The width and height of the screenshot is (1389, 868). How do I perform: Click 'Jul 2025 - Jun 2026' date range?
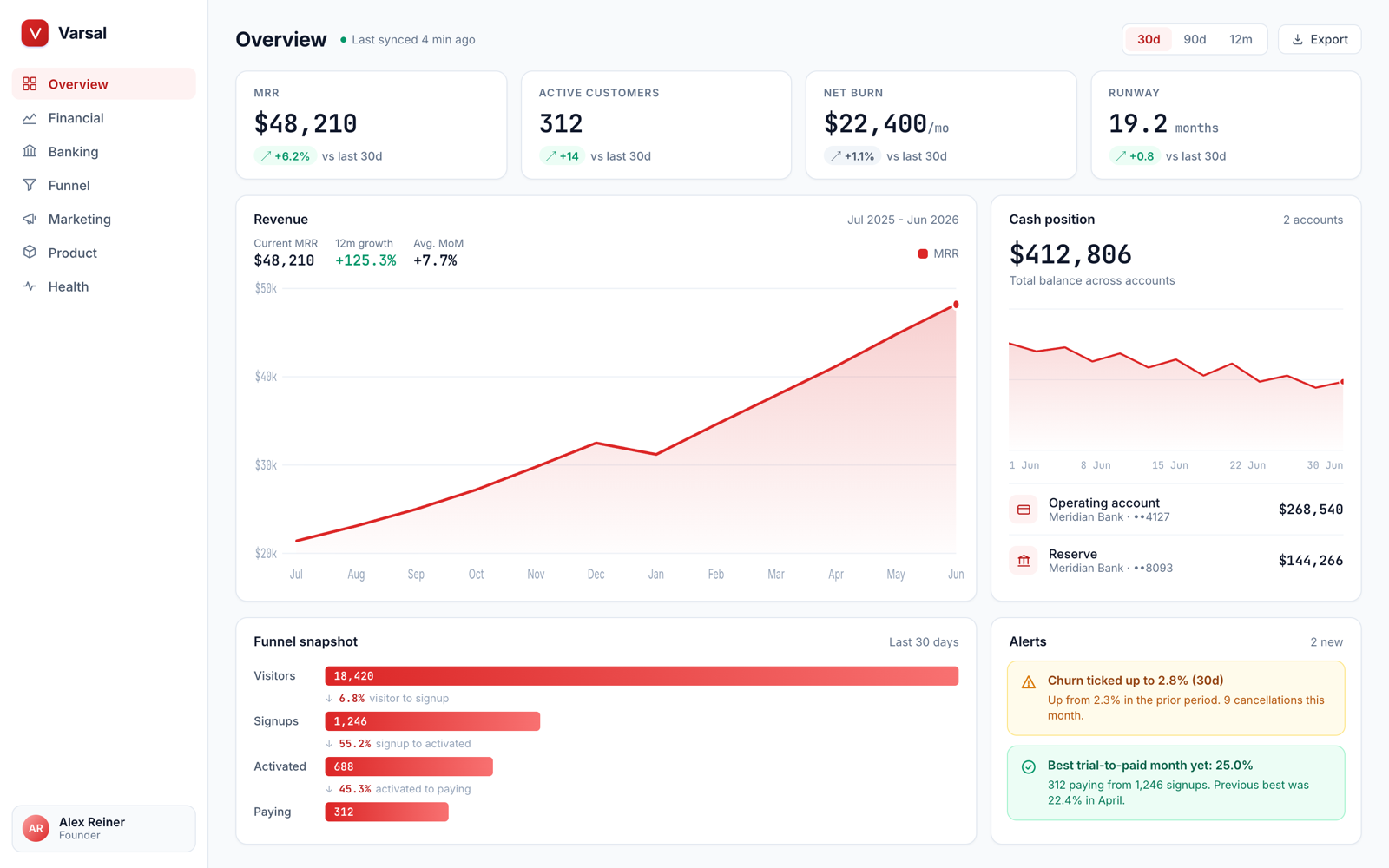903,220
